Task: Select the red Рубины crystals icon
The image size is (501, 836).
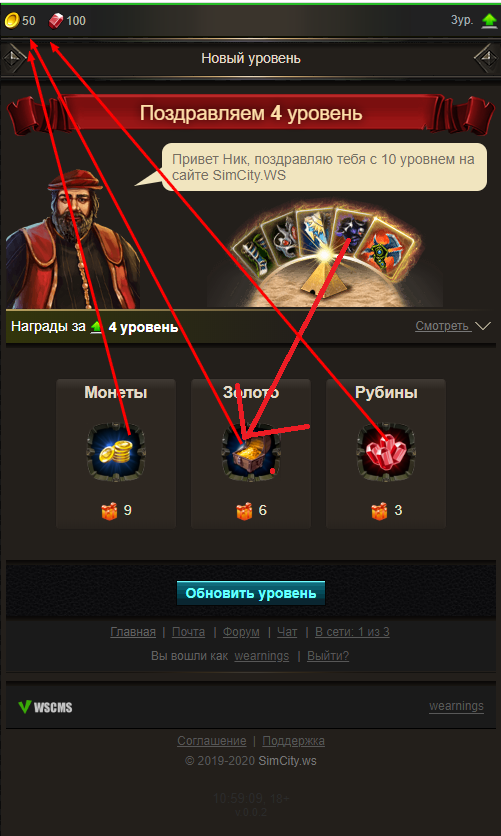Action: (386, 452)
